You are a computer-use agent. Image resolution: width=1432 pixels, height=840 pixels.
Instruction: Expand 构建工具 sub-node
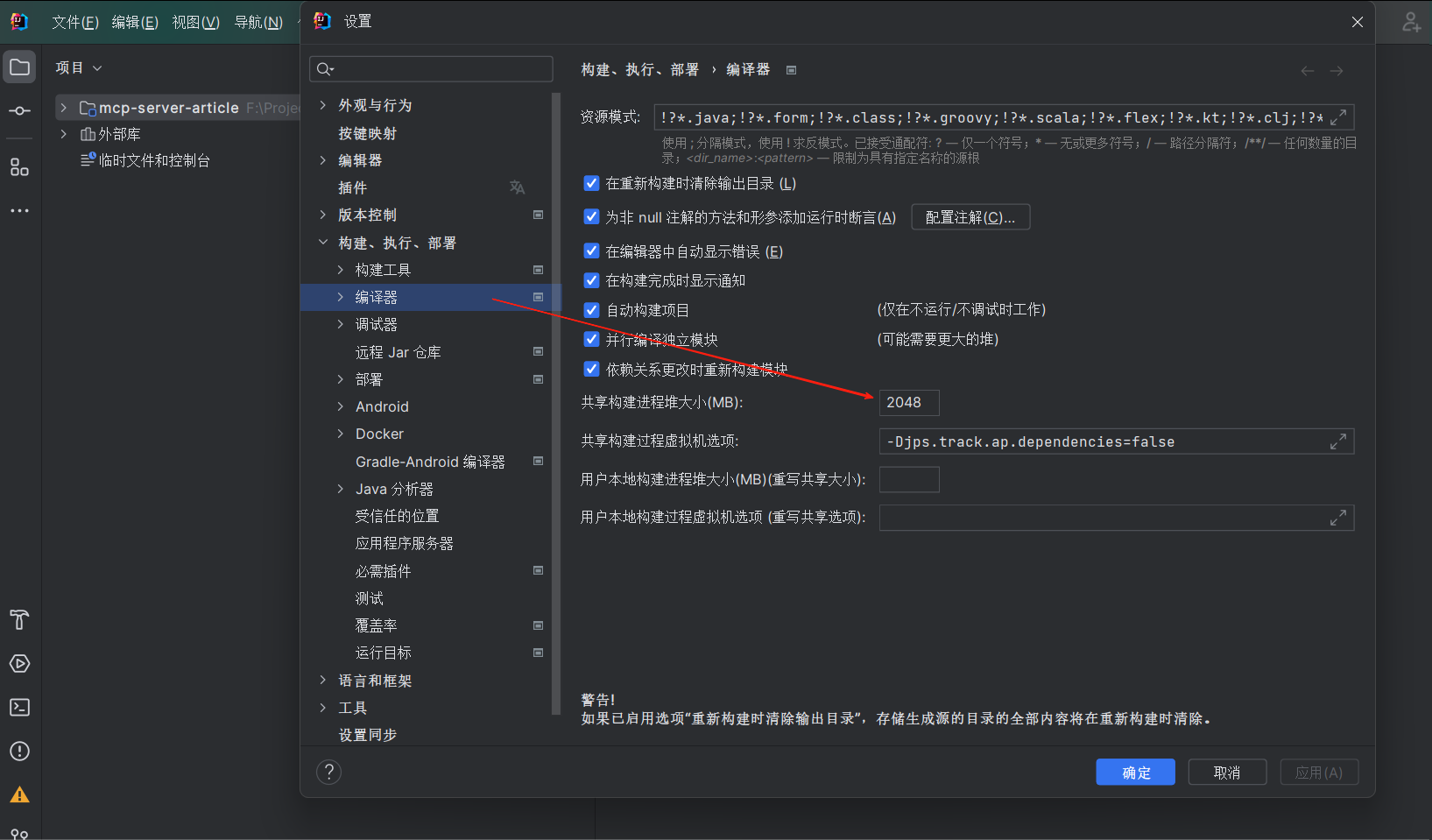[341, 270]
